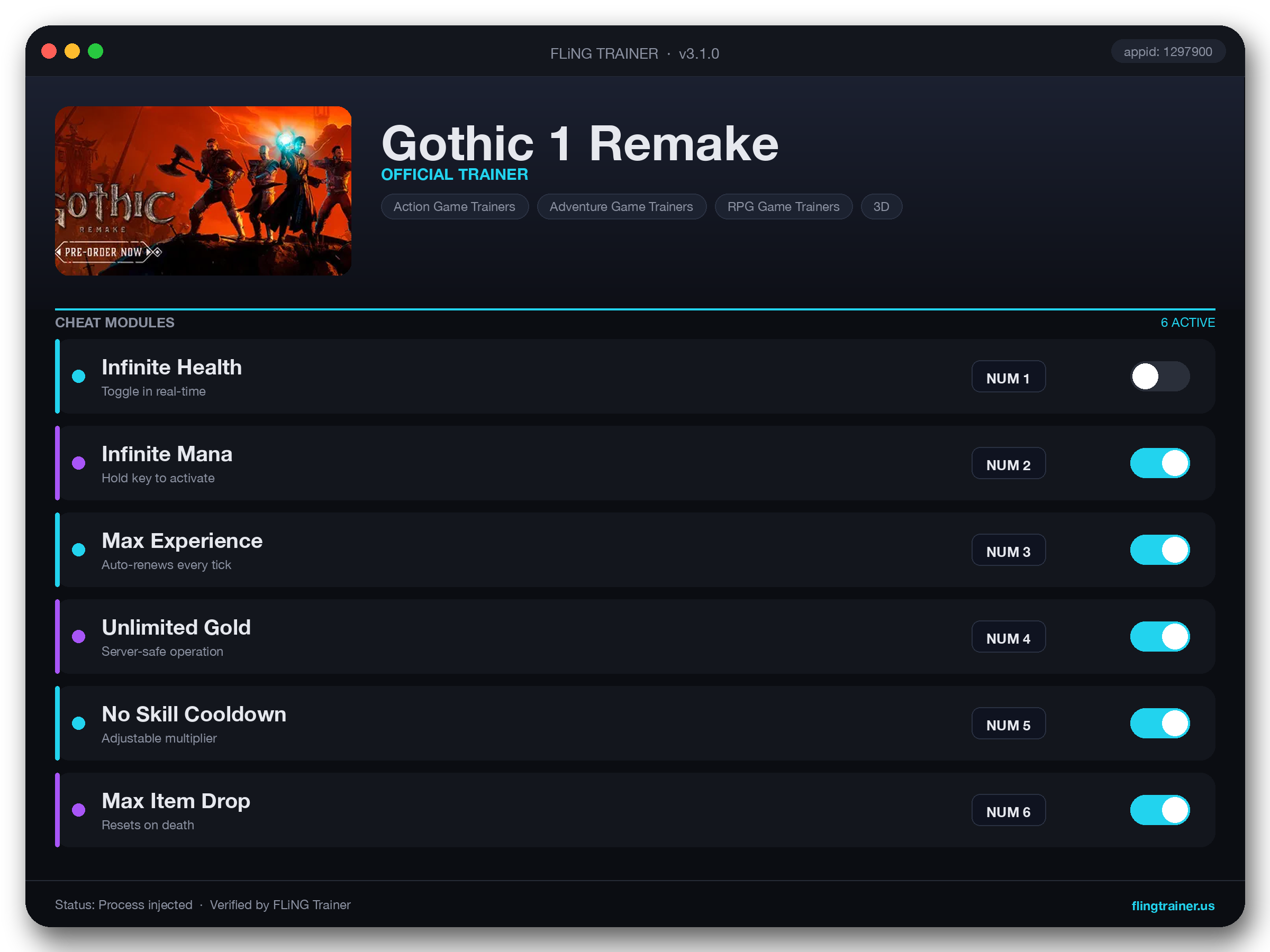Turn off the Max Experience switch

(x=1160, y=550)
